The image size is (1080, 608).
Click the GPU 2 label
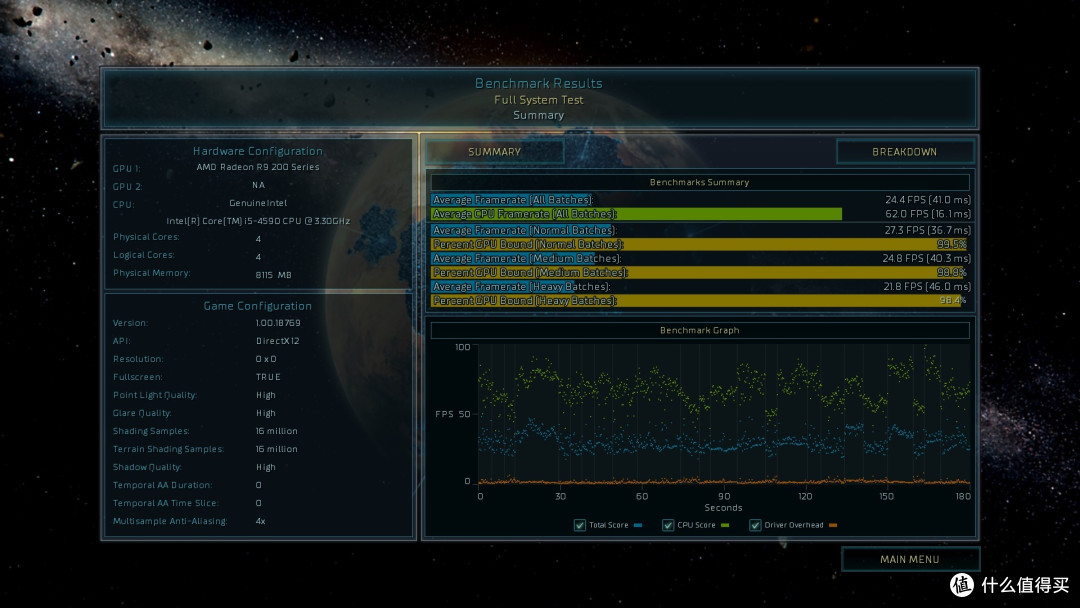[127, 187]
